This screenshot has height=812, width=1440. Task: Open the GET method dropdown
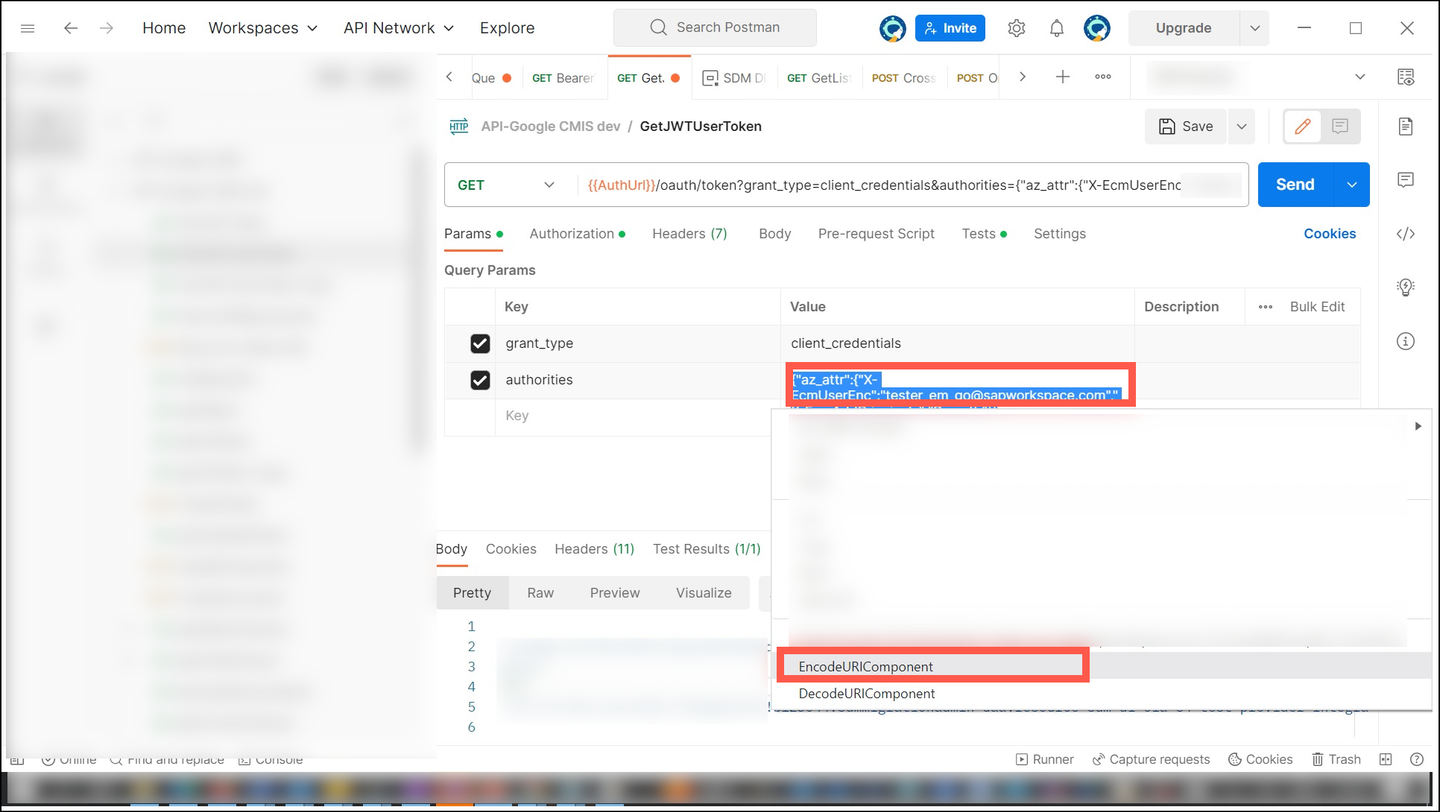pyautogui.click(x=506, y=185)
